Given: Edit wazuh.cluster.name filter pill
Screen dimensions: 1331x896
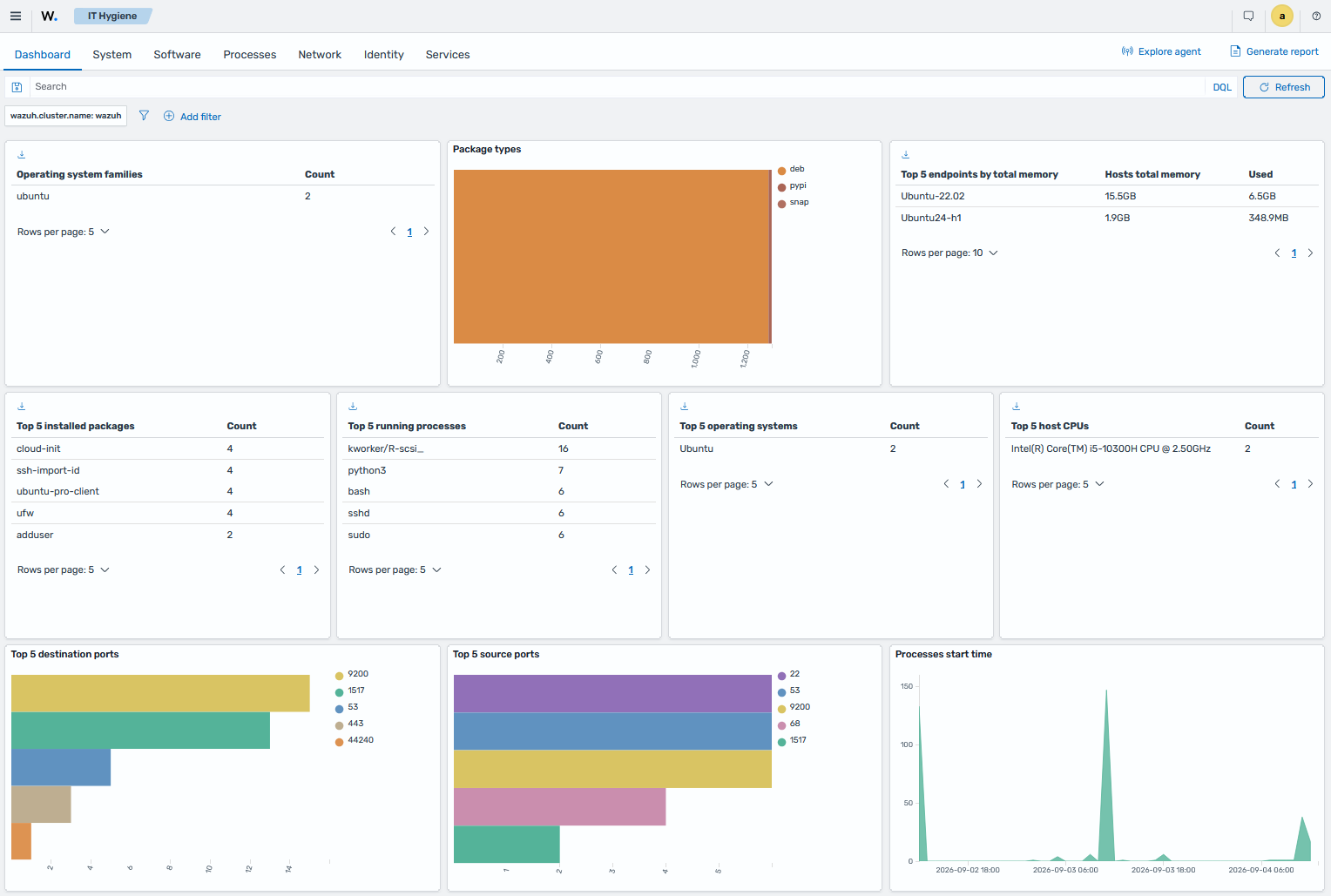Looking at the screenshot, I should 66,116.
